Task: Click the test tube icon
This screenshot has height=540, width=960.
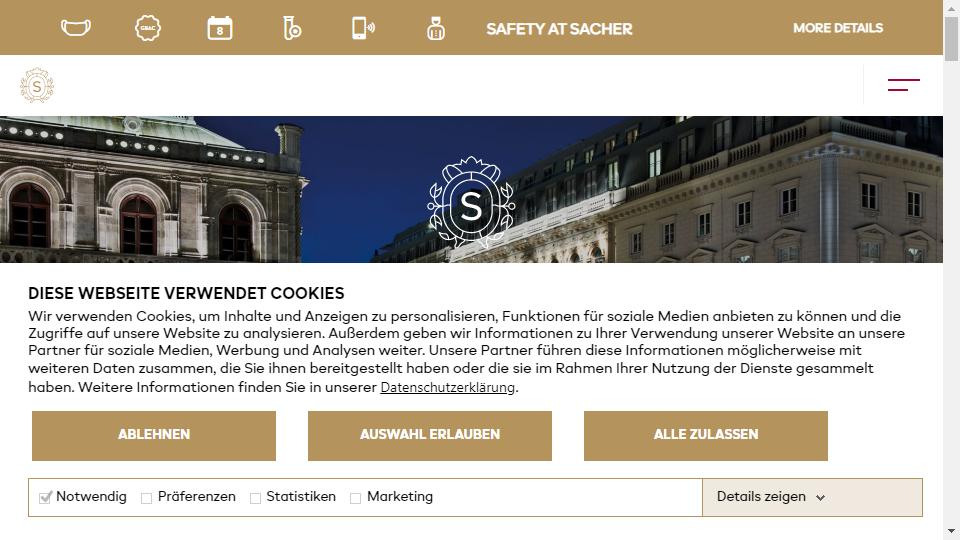Action: tap(292, 28)
